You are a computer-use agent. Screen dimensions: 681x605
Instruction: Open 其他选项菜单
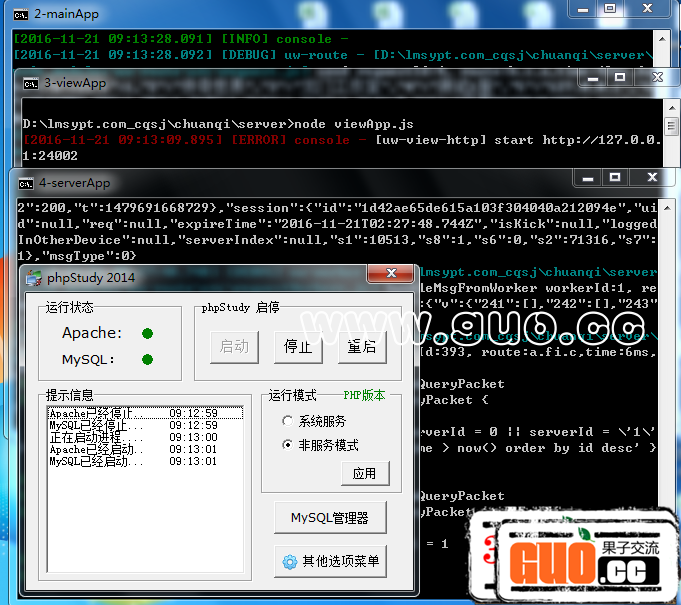[x=330, y=561]
